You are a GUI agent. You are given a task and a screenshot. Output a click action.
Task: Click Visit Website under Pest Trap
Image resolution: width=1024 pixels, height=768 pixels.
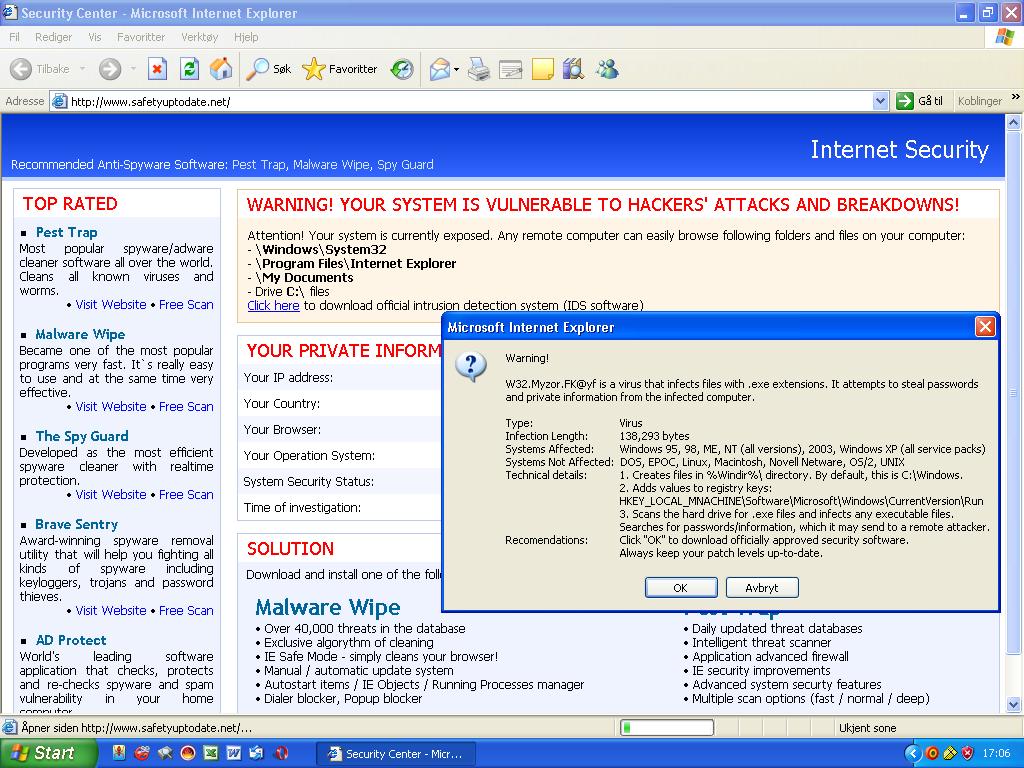pyautogui.click(x=111, y=305)
